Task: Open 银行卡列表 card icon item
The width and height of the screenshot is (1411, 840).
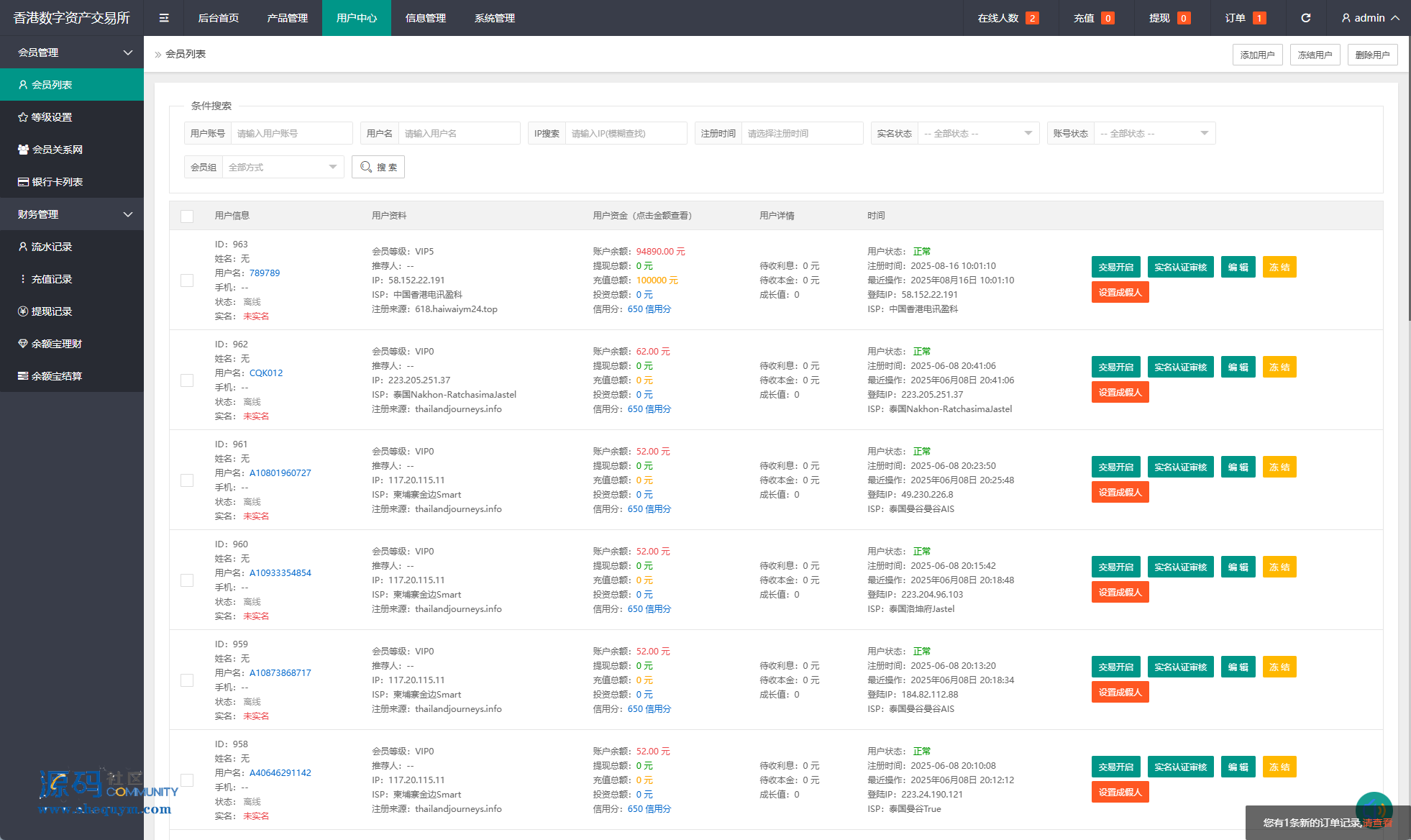Action: pyautogui.click(x=56, y=182)
